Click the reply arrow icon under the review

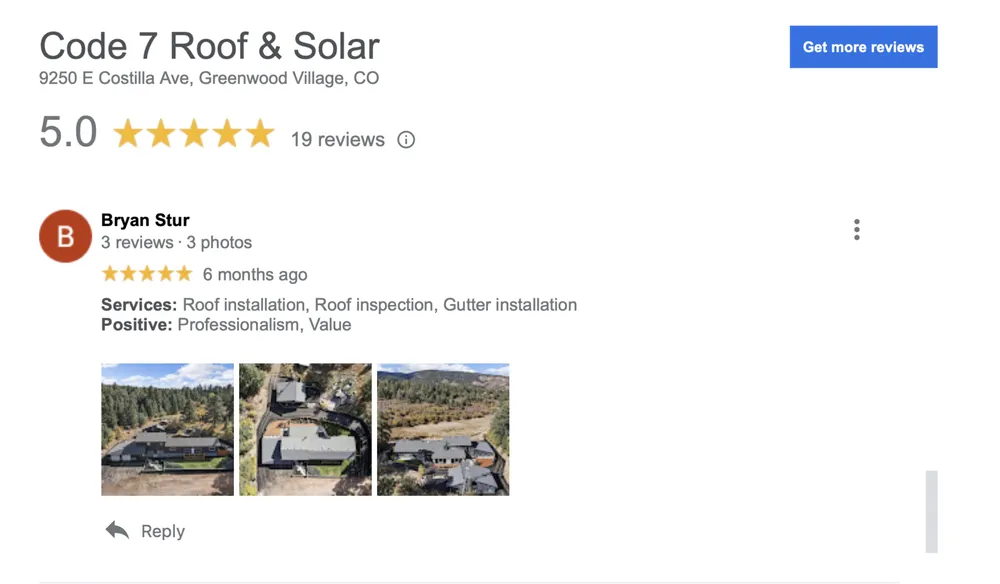point(116,530)
